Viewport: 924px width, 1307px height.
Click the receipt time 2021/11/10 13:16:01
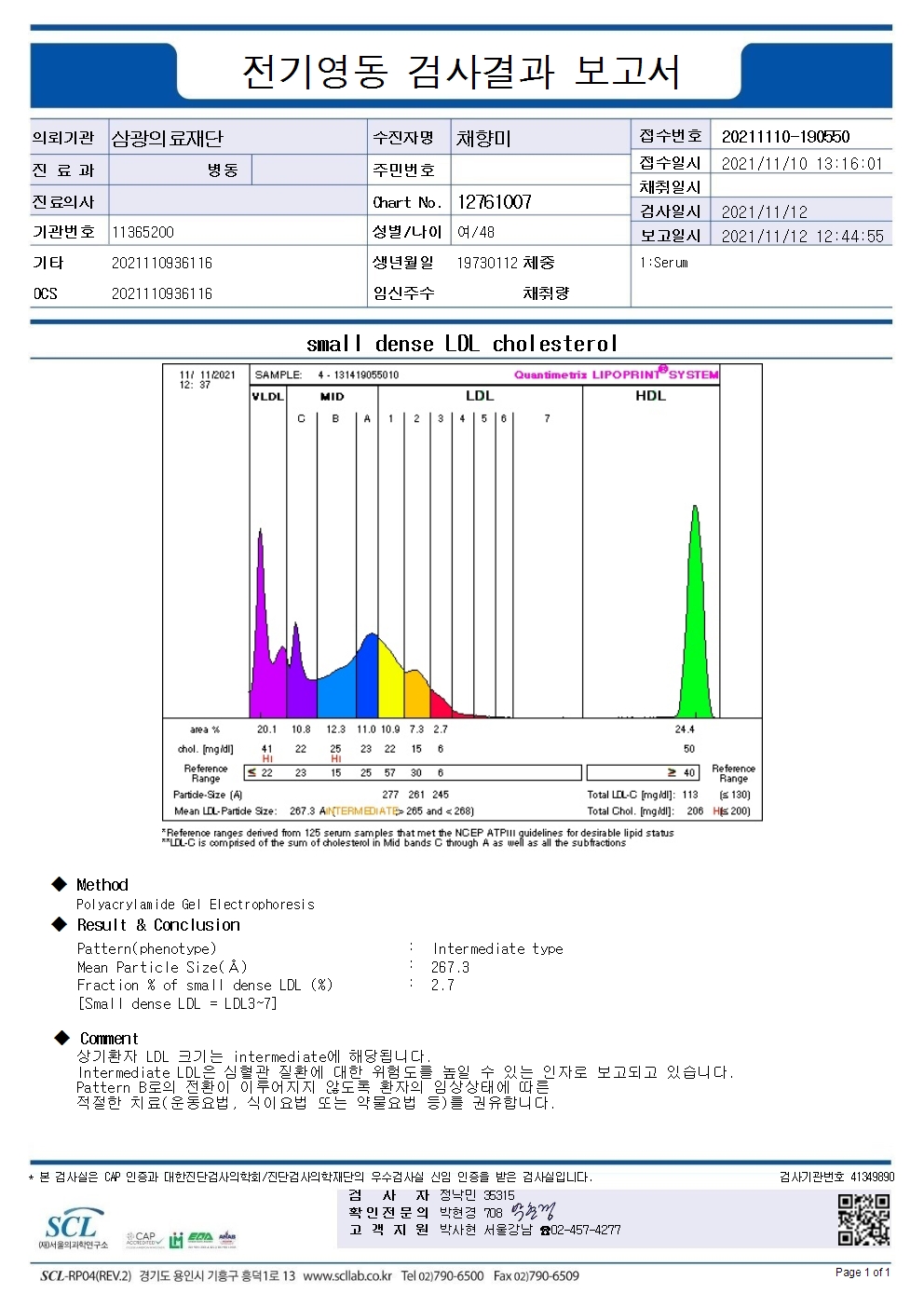[801, 164]
